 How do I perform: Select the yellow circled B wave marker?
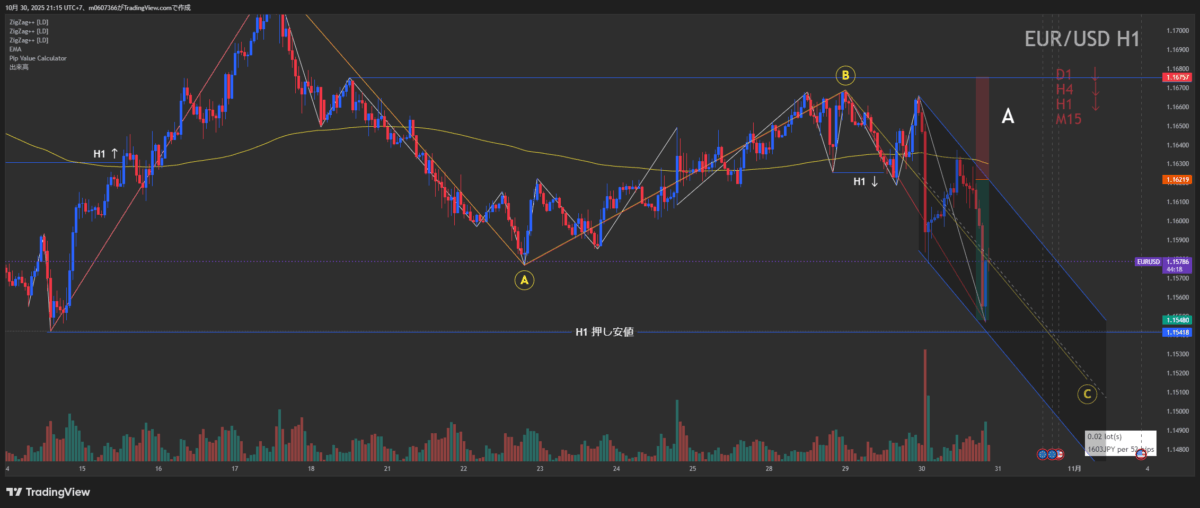845,75
